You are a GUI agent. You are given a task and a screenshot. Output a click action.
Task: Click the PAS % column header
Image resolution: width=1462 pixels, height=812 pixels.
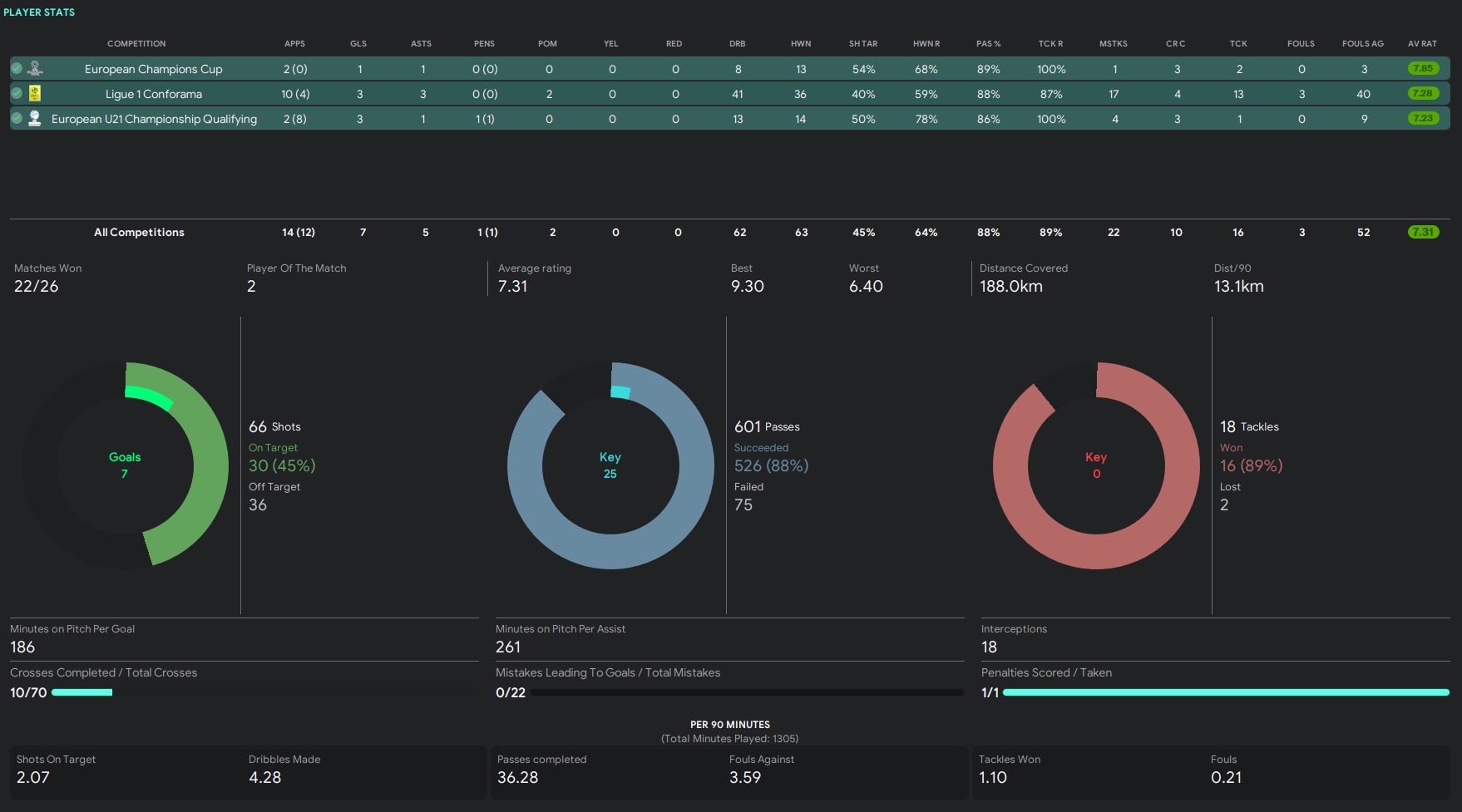click(988, 43)
